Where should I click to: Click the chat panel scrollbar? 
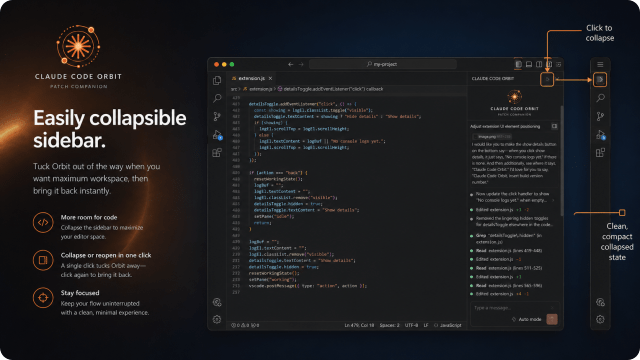tap(562, 161)
